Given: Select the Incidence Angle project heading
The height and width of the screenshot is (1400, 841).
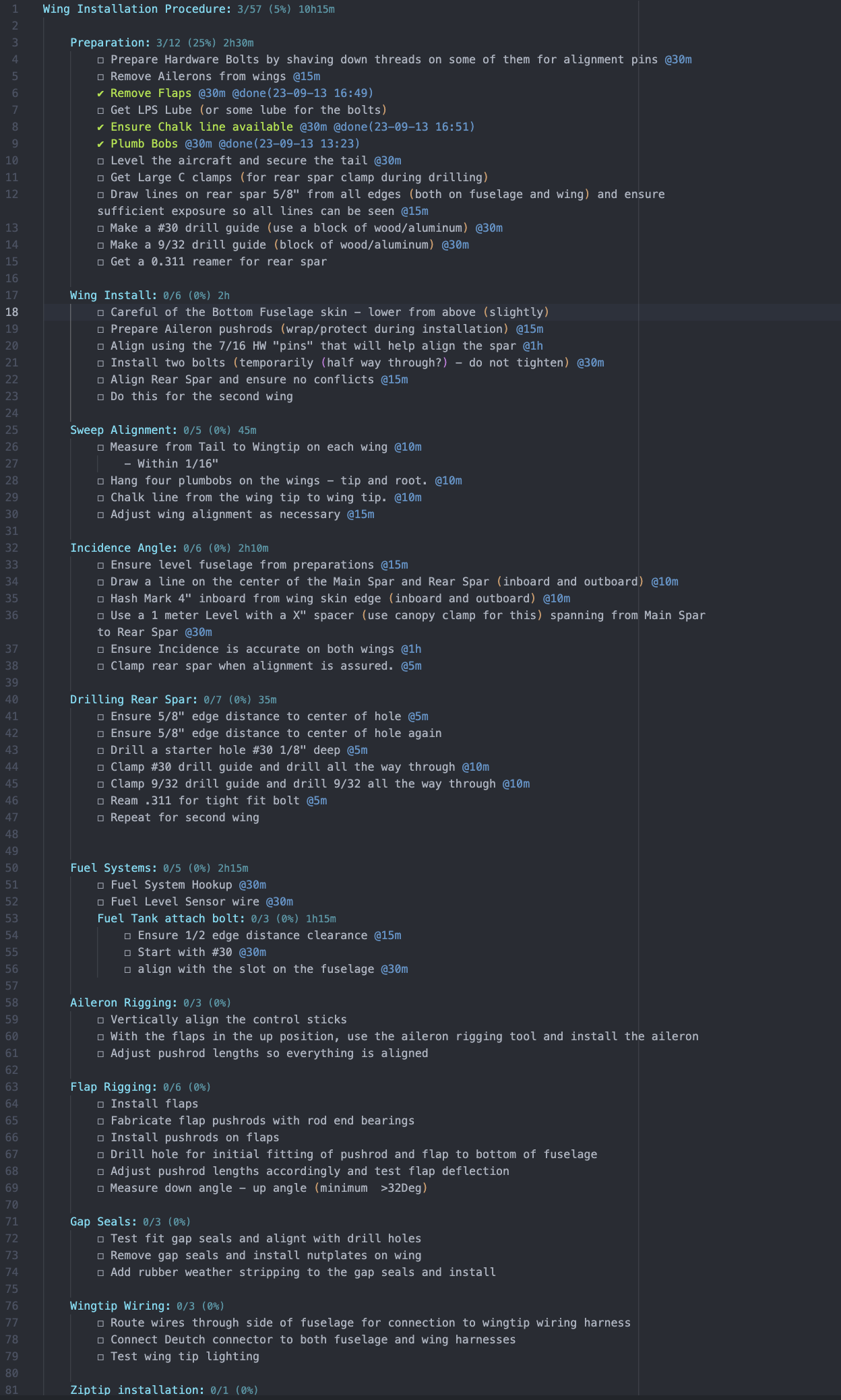Looking at the screenshot, I should click(x=123, y=548).
